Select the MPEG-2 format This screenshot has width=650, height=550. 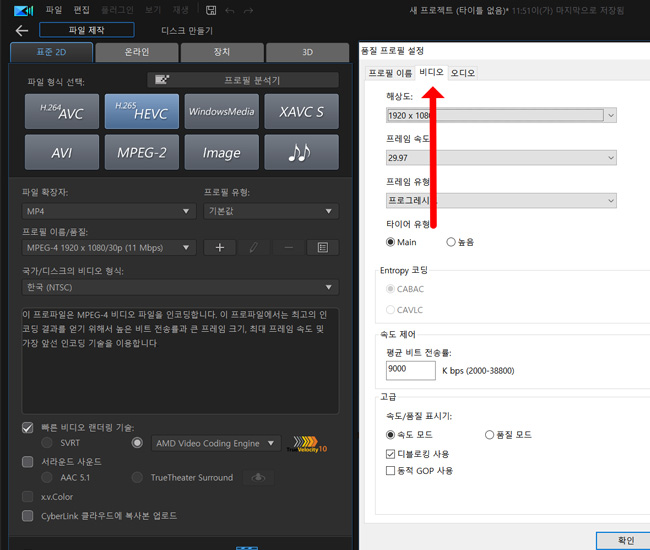[x=142, y=152]
